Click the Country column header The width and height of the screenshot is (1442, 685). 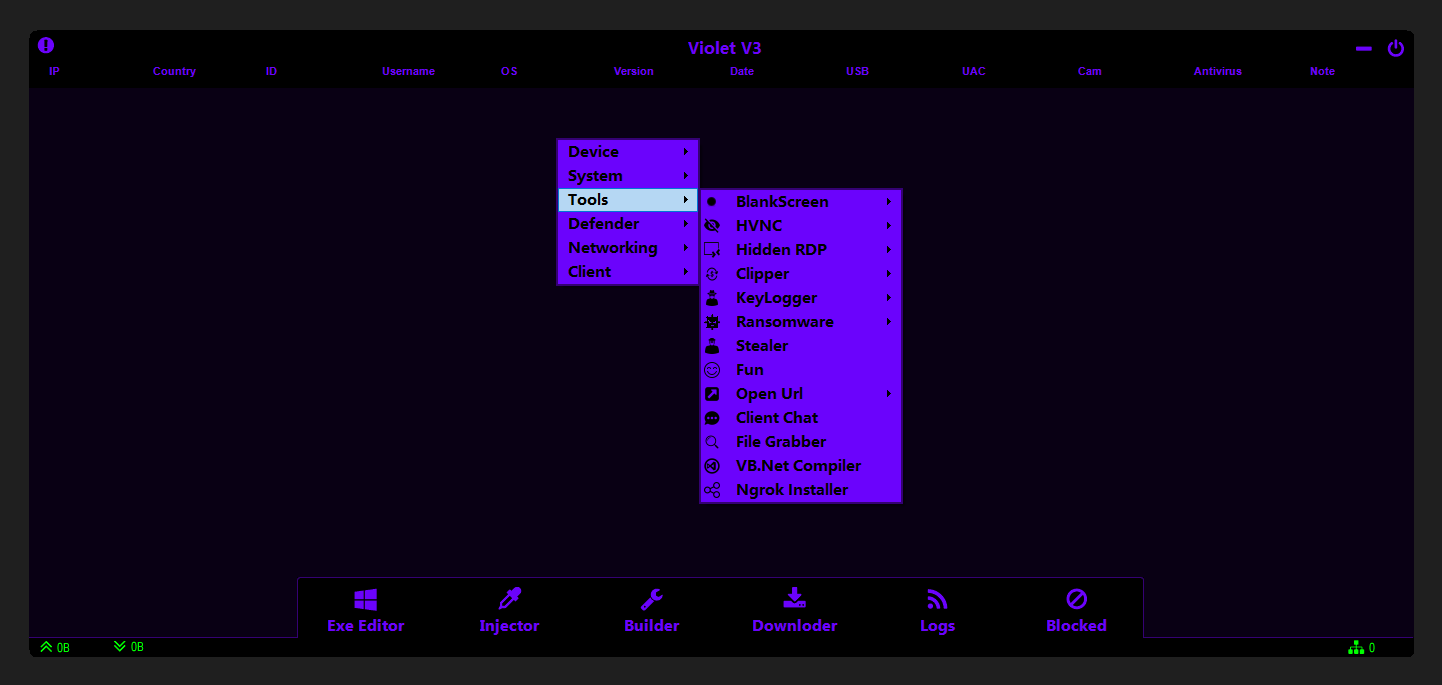(174, 72)
